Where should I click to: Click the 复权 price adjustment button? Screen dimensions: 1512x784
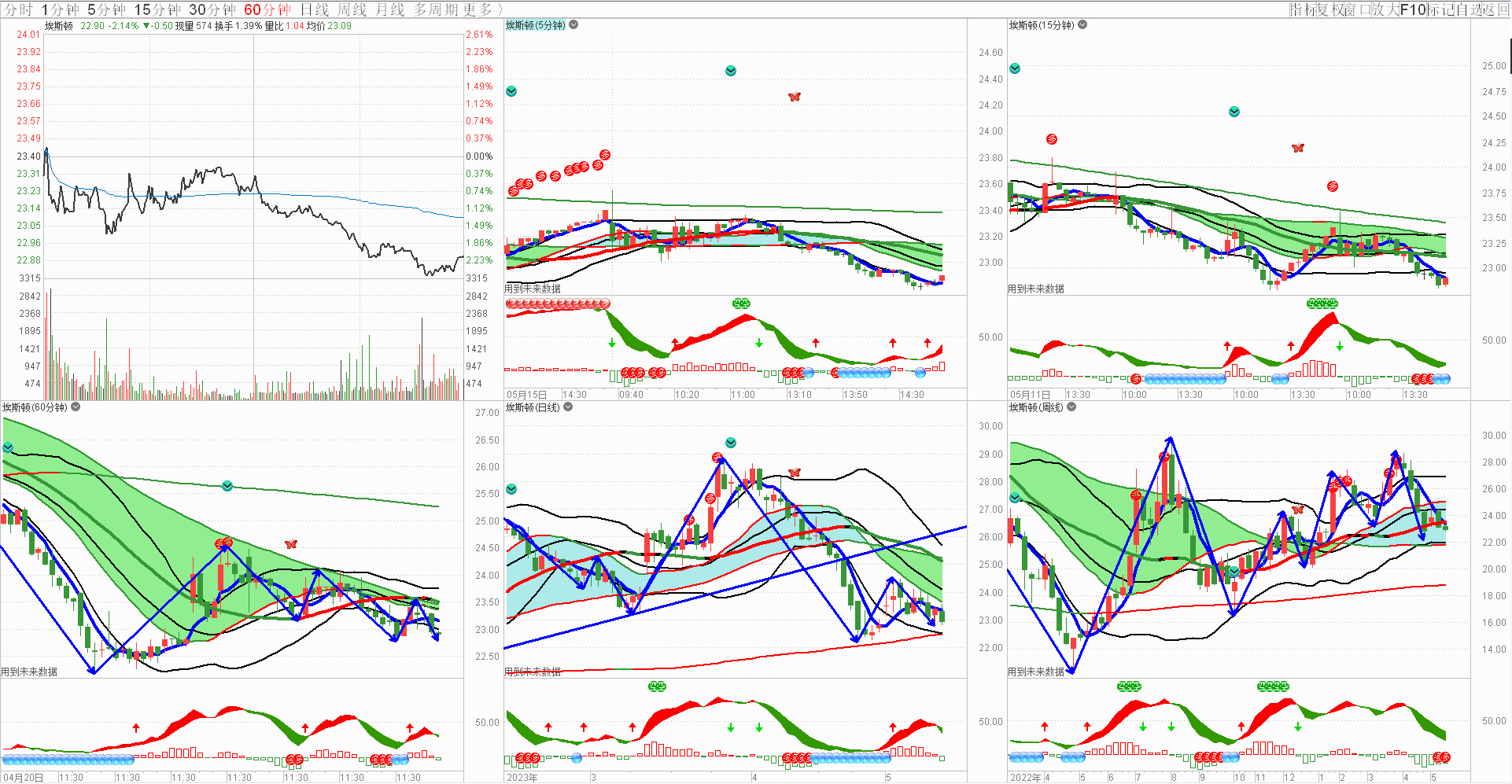tap(1331, 9)
